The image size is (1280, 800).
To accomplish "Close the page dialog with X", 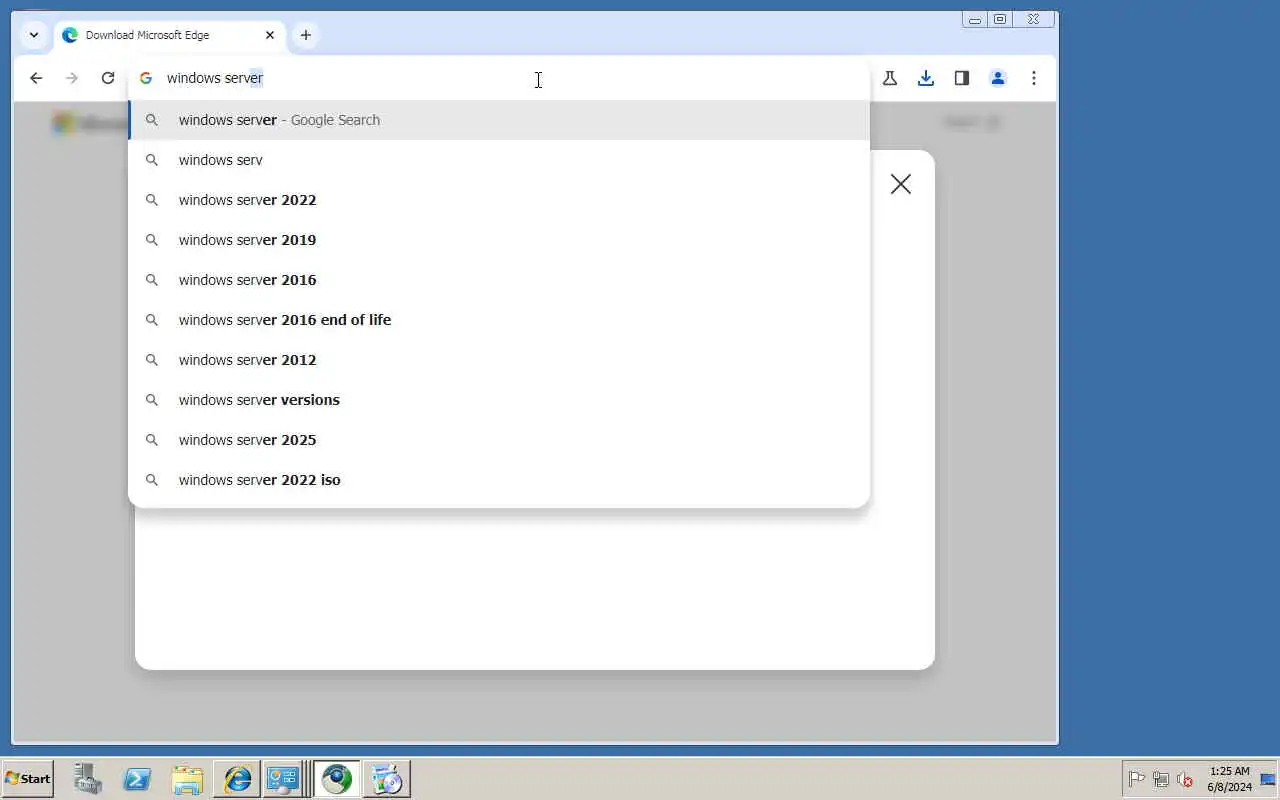I will (x=901, y=184).
